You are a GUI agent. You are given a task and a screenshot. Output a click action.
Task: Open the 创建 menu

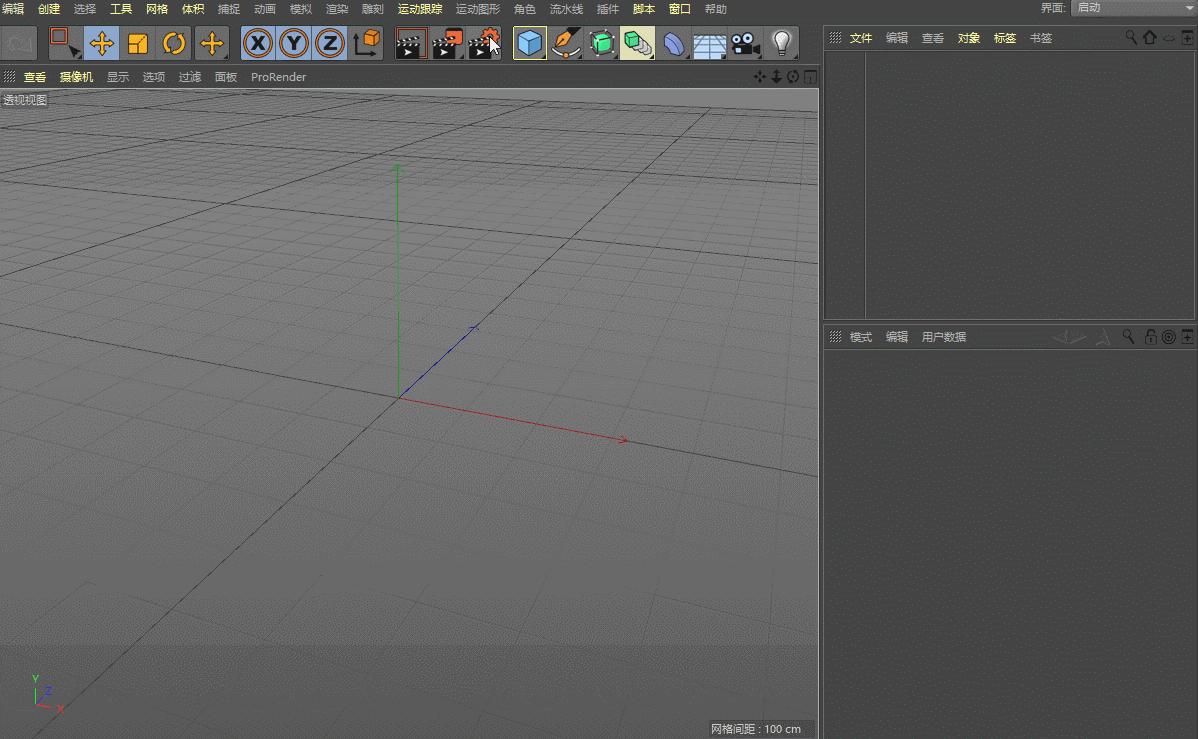coord(49,9)
